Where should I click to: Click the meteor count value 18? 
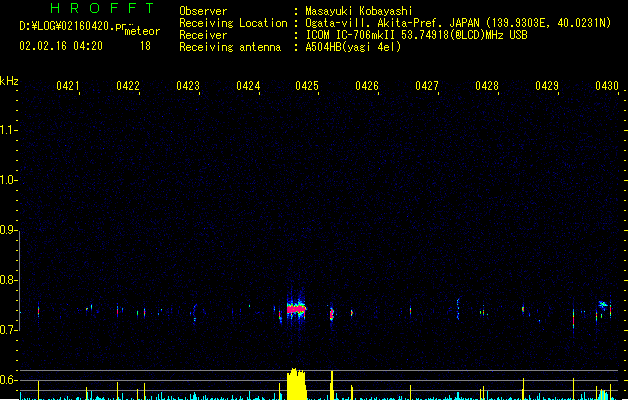pyautogui.click(x=145, y=46)
